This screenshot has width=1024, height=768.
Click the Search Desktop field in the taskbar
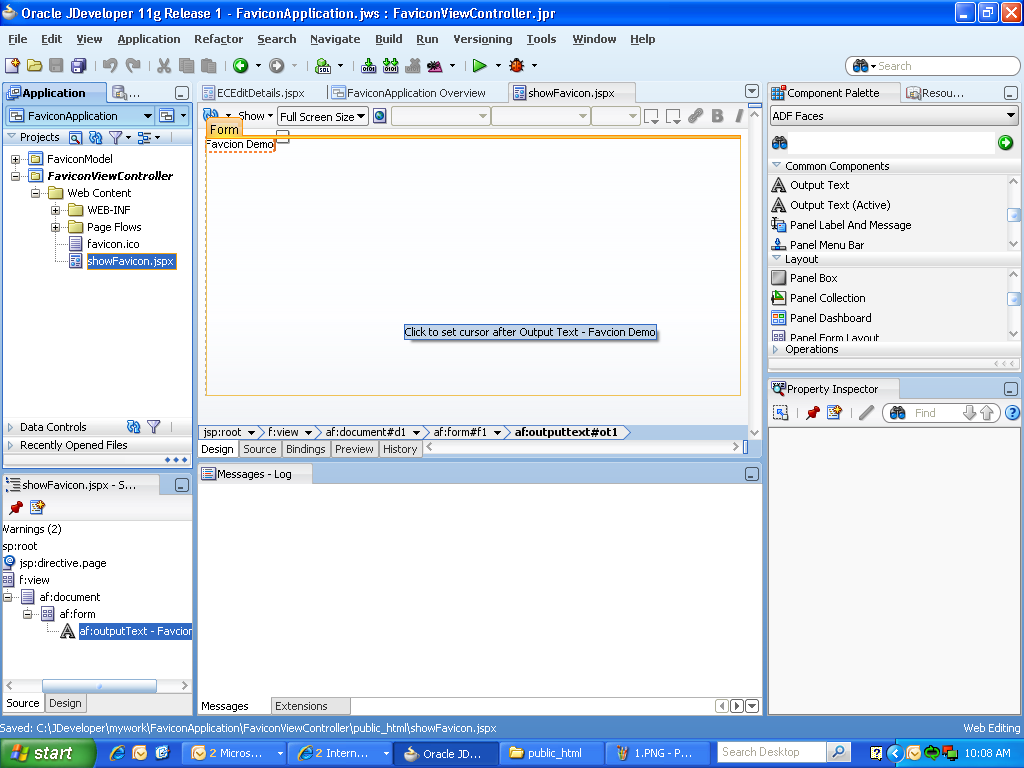[770, 752]
